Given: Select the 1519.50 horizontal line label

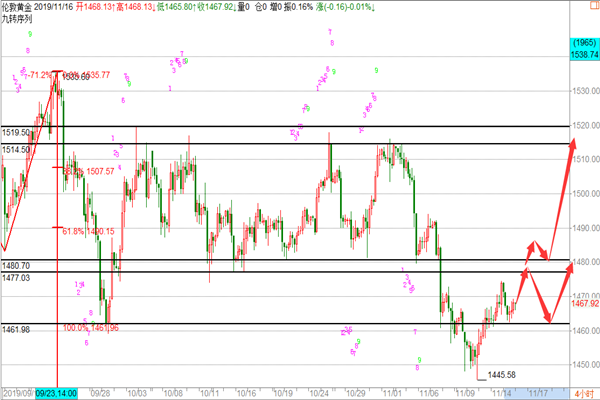Looking at the screenshot, I should 16,132.
